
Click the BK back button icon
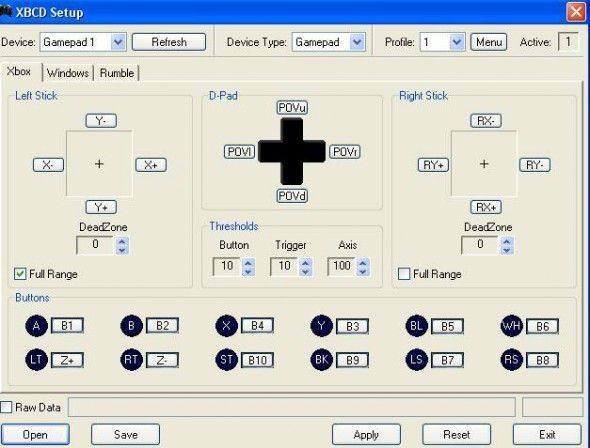[x=321, y=360]
